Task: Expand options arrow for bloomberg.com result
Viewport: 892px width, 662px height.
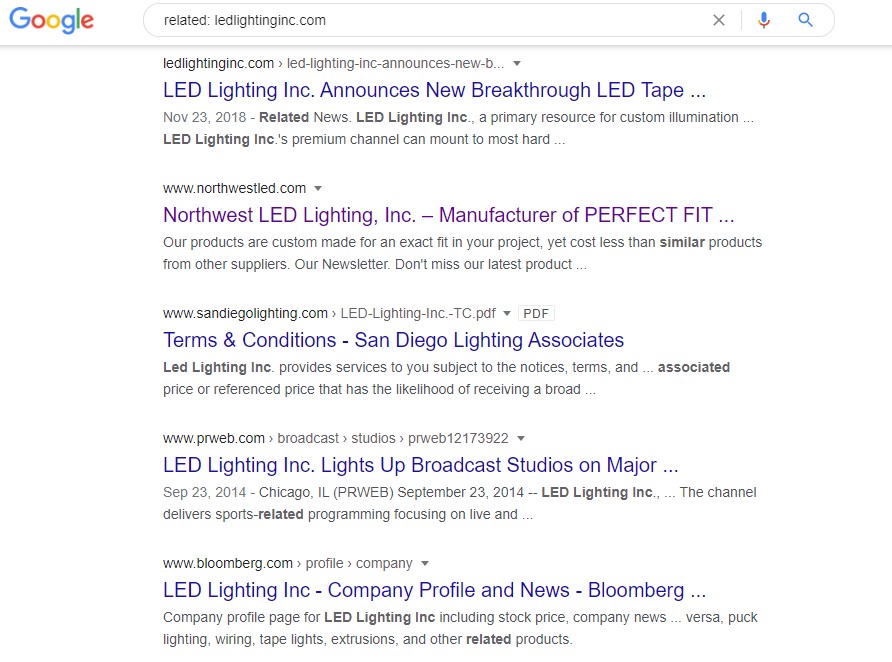Action: [x=425, y=563]
